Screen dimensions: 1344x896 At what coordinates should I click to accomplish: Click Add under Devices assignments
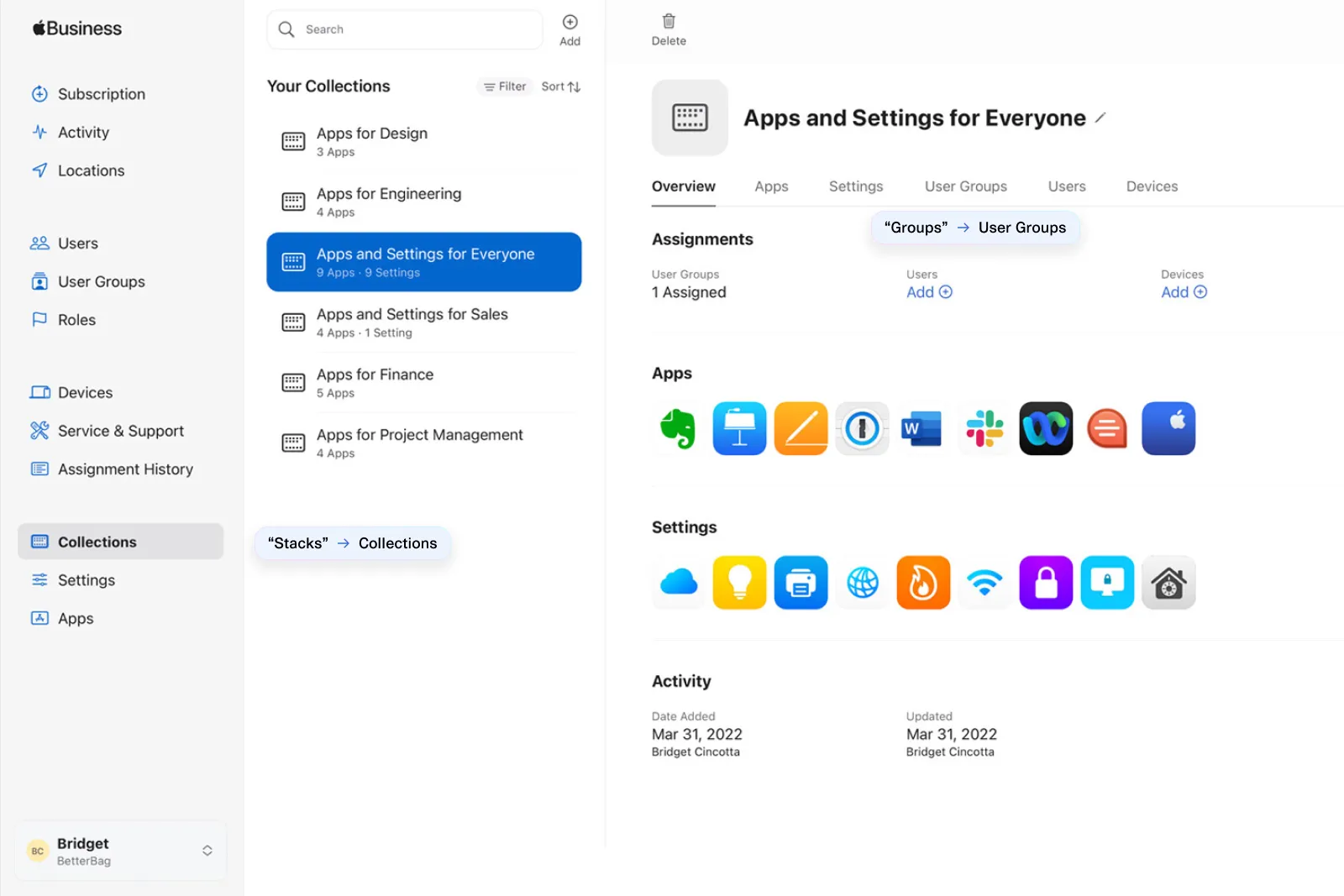tap(1184, 292)
